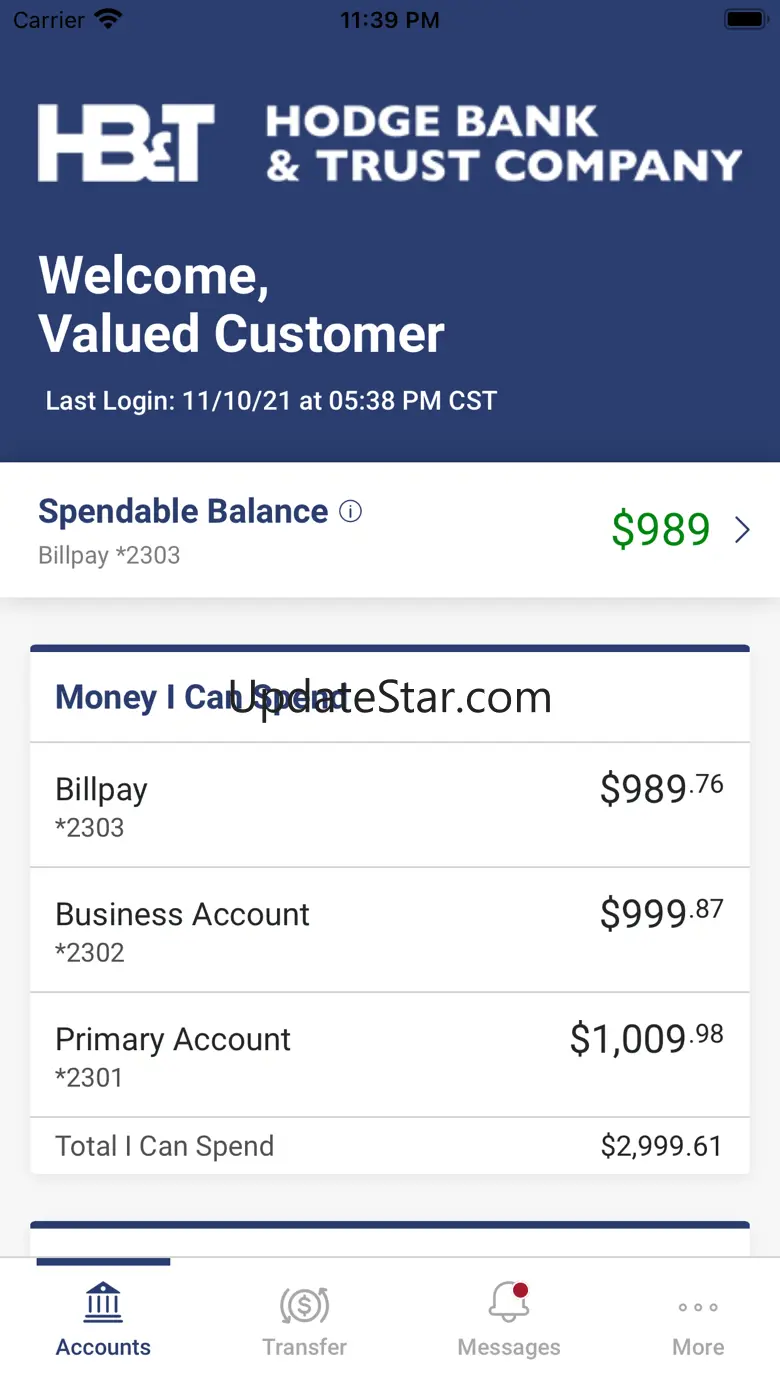
Task: Open the Accounts bank building icon
Action: 104,1303
